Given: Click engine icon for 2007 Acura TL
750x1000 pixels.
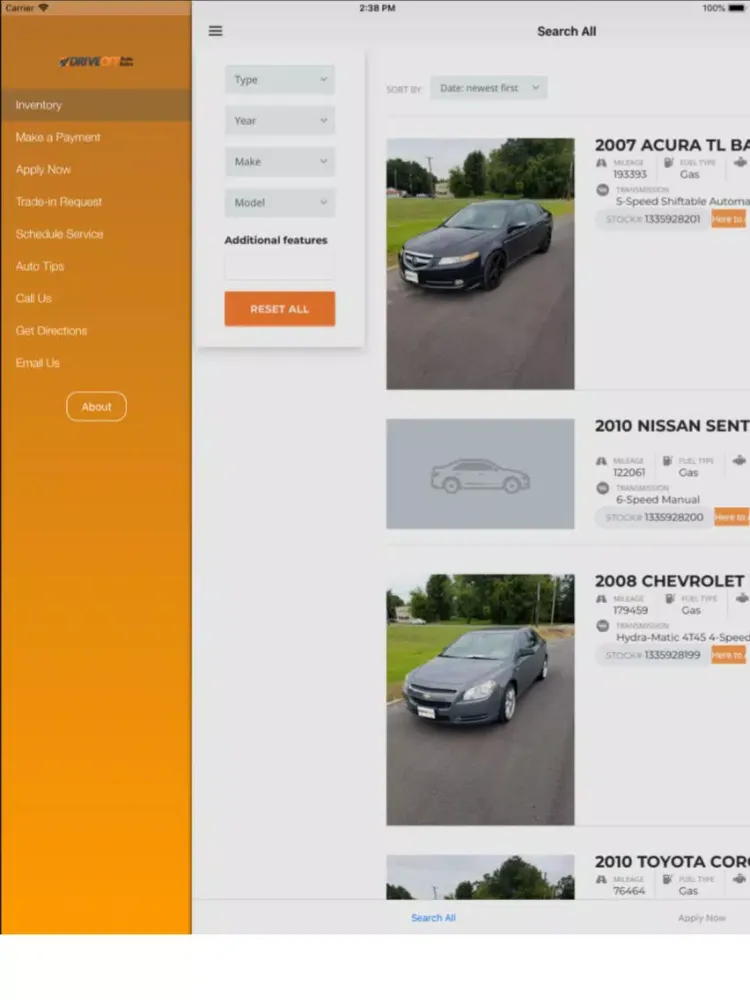Looking at the screenshot, I should point(740,163).
